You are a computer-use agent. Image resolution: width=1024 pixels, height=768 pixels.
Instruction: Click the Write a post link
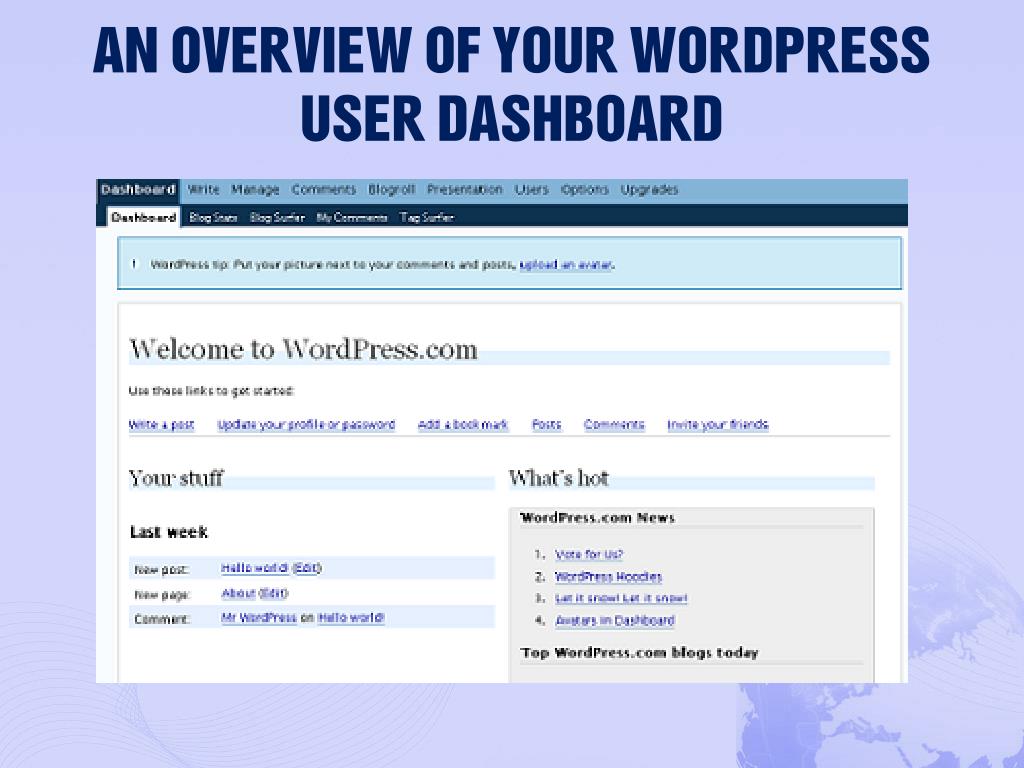pos(161,424)
